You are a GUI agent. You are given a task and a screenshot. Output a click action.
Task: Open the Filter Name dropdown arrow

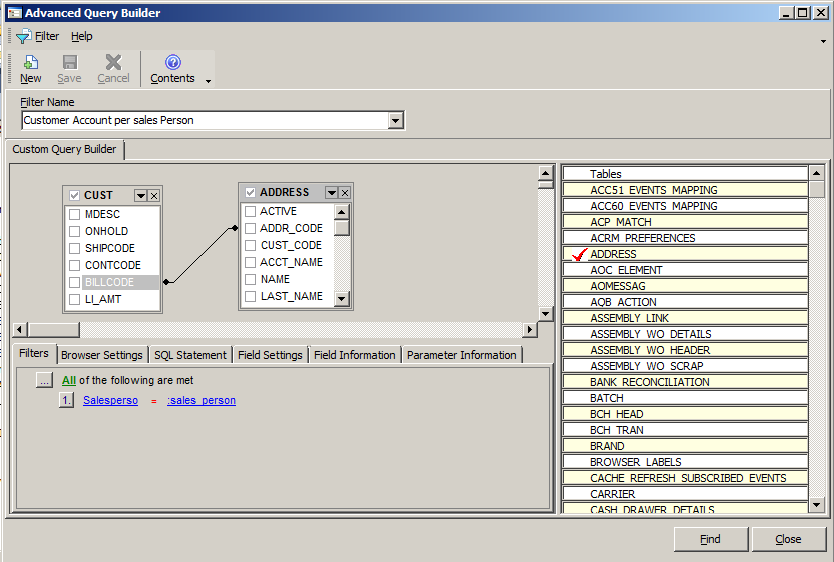click(395, 121)
